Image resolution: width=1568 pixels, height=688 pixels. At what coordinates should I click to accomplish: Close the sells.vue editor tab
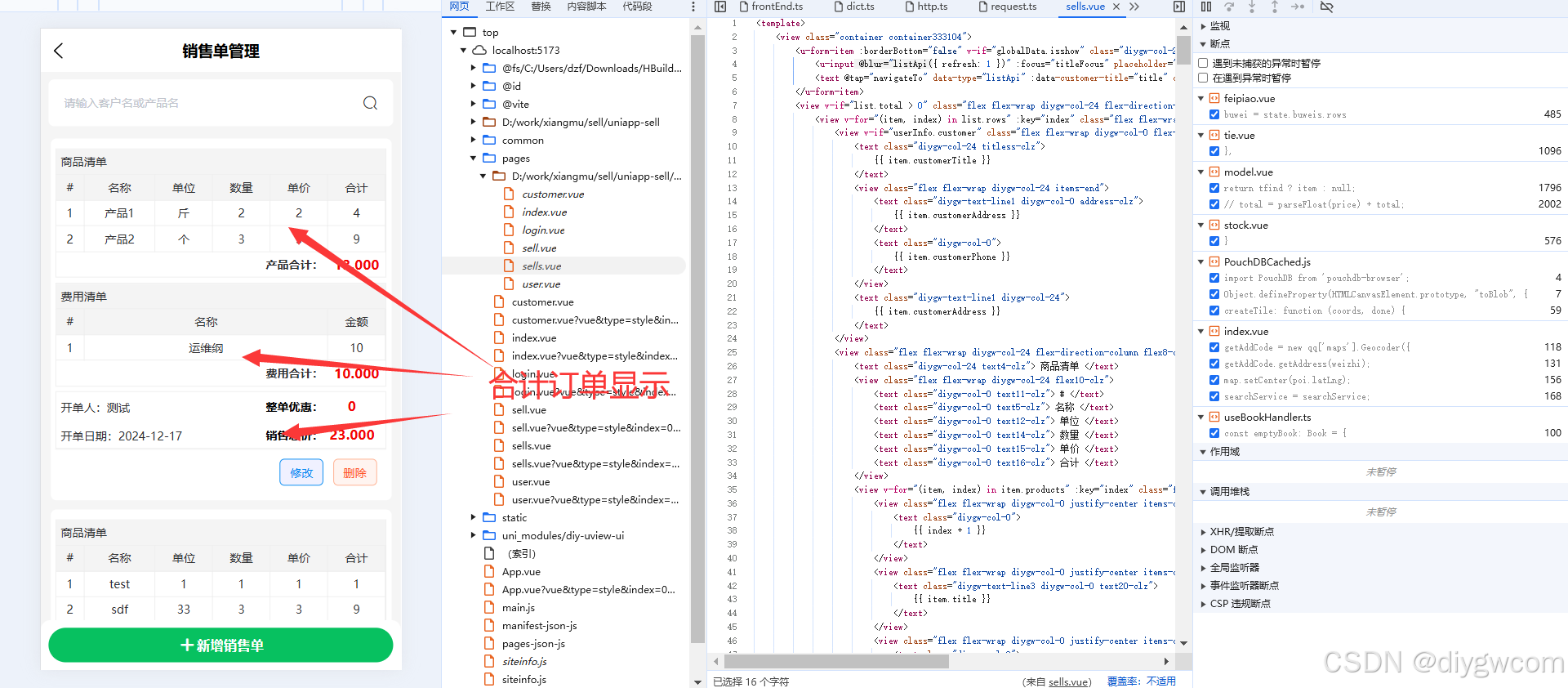[1116, 7]
